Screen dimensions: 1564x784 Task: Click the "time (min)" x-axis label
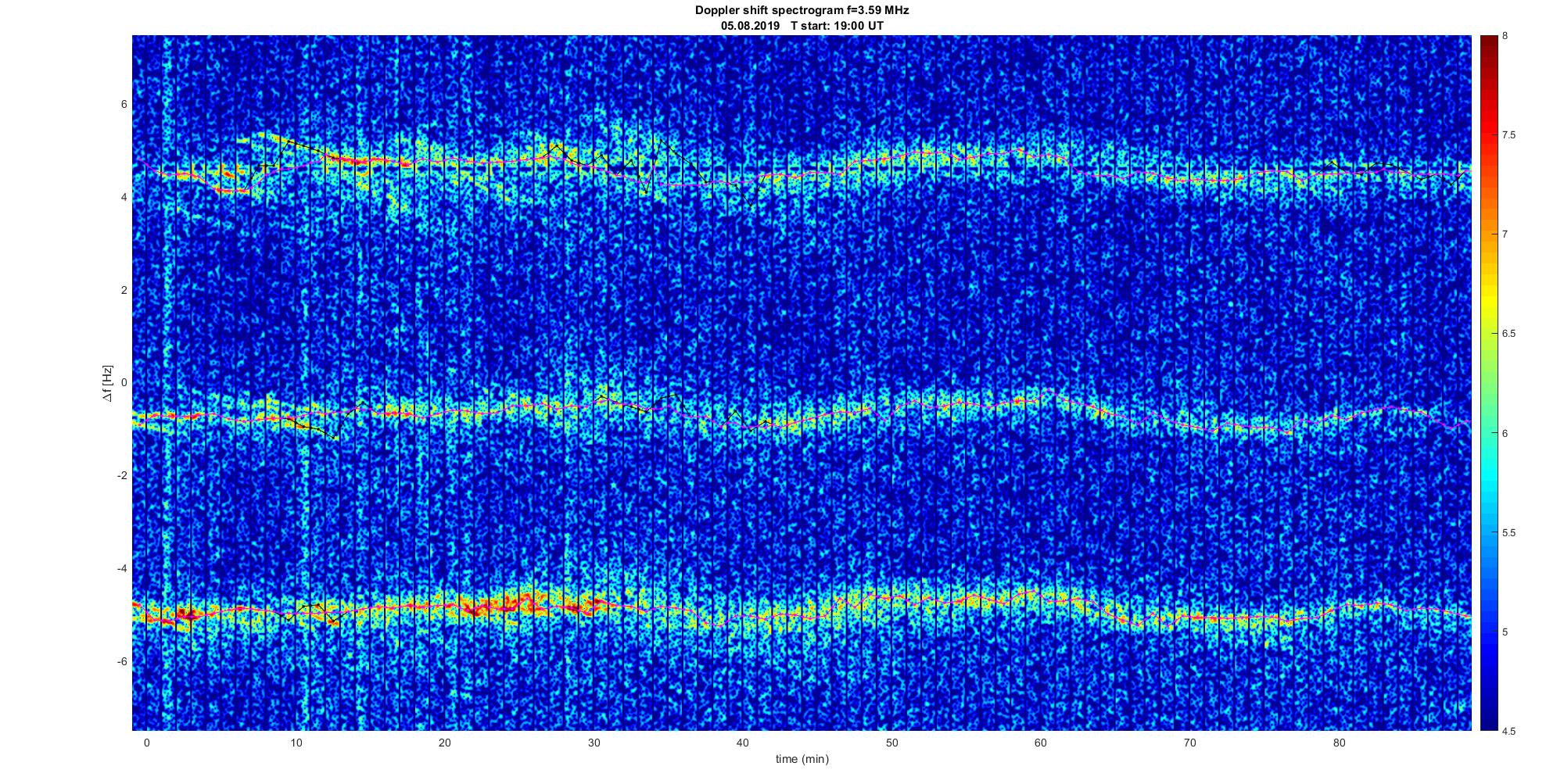[x=802, y=759]
